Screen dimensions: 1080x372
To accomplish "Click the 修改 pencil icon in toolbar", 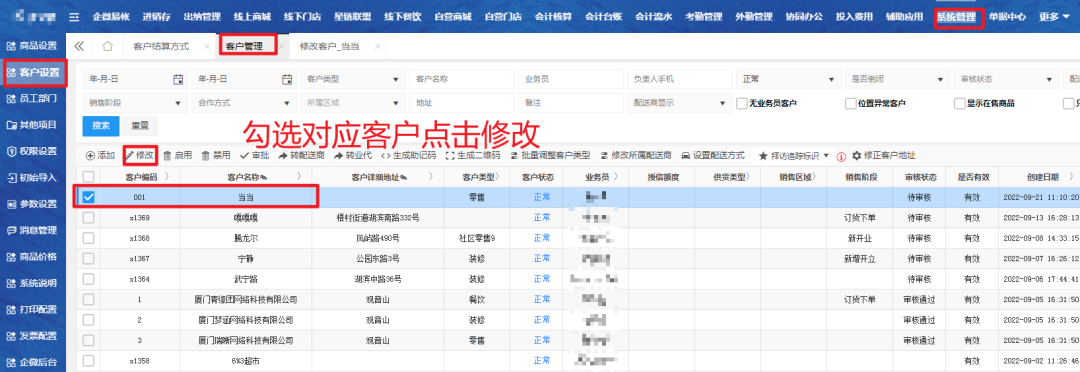I will click(129, 156).
